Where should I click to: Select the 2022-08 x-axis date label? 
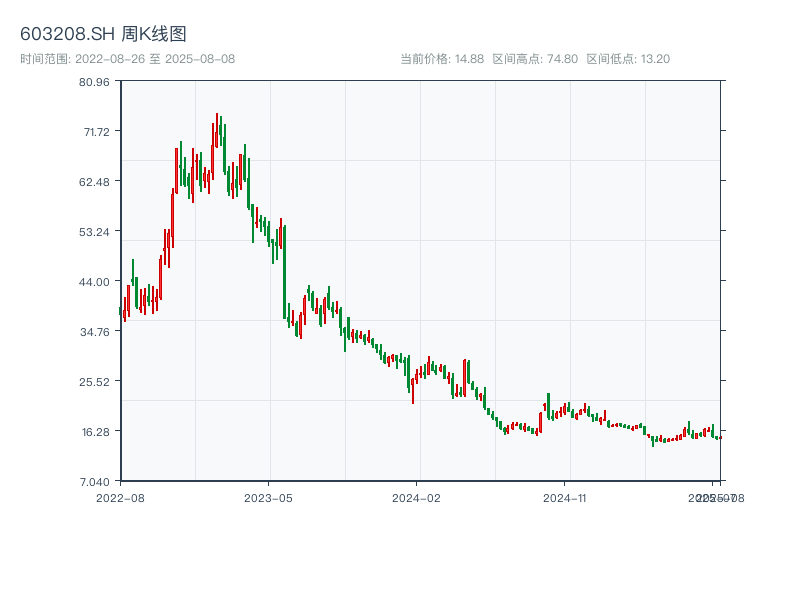120,497
